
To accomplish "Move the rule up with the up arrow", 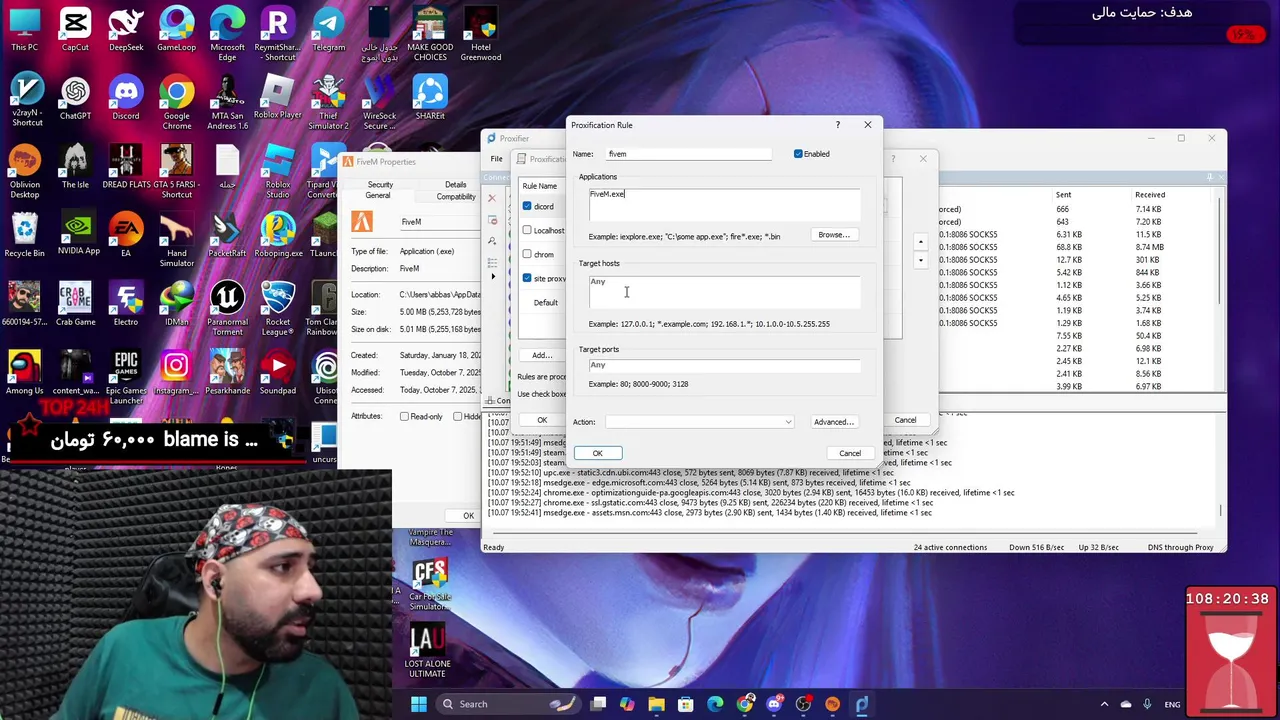I will coord(921,242).
